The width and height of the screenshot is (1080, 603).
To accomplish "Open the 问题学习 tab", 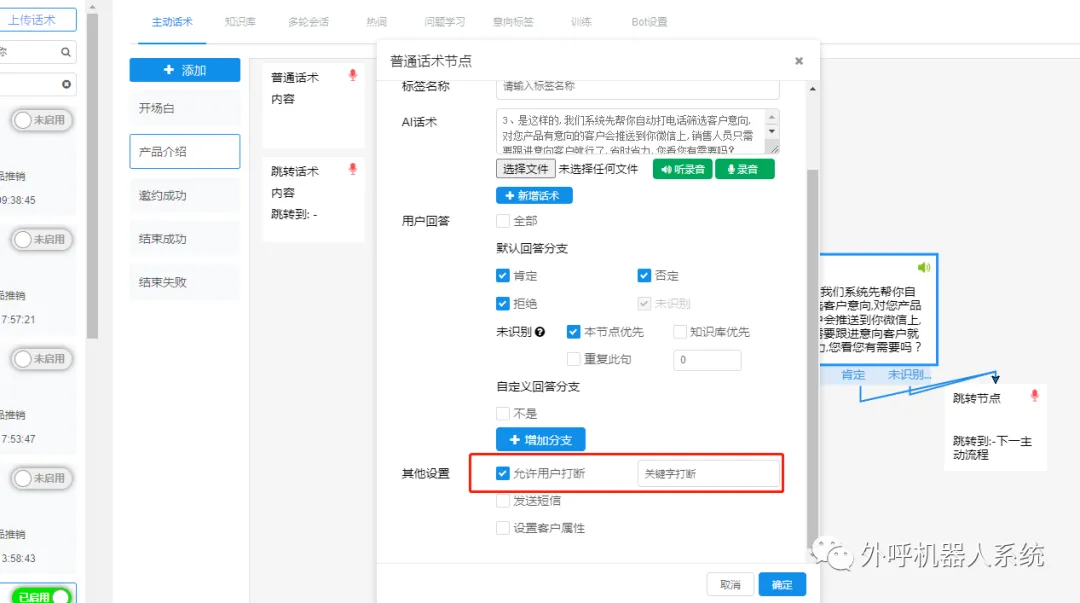I will pyautogui.click(x=444, y=22).
